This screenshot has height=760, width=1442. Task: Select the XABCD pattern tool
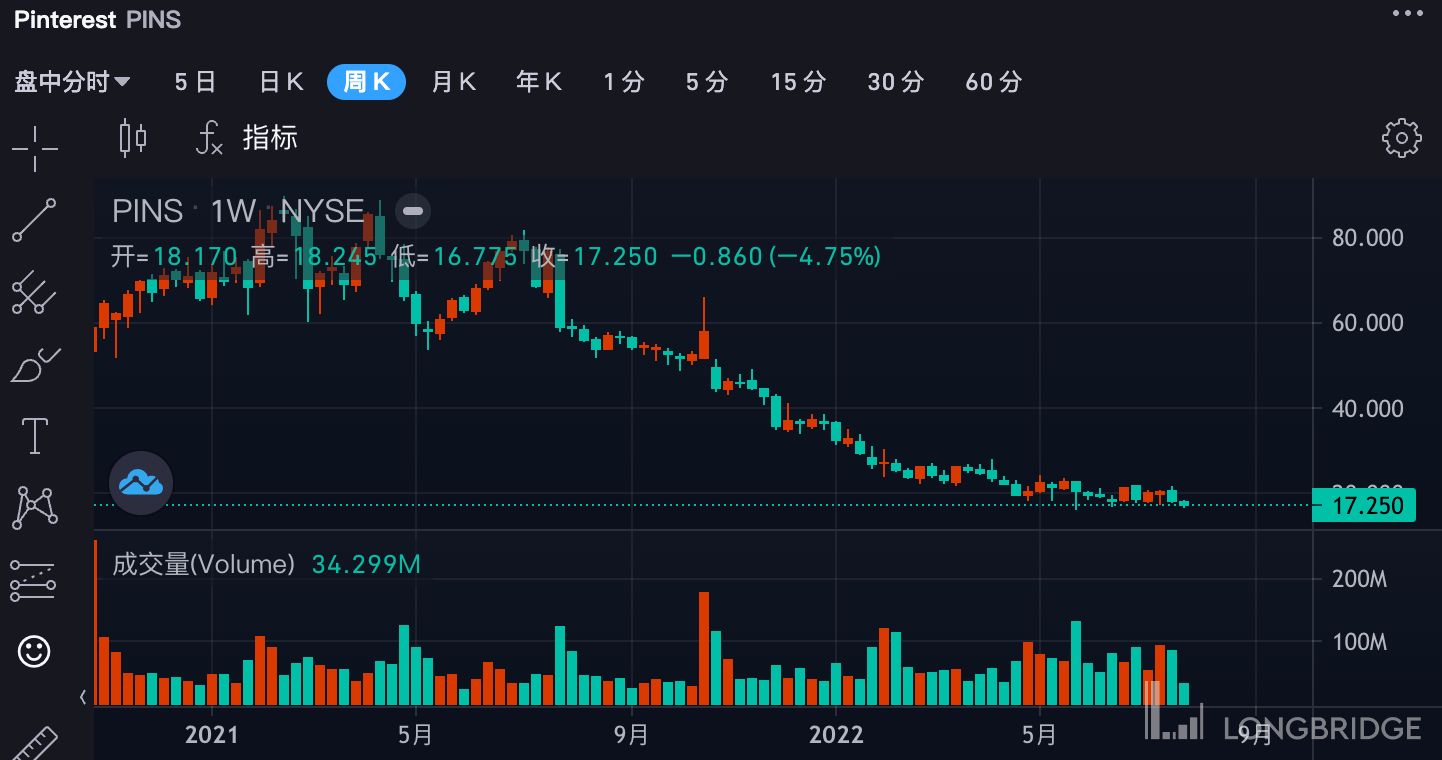(x=35, y=507)
